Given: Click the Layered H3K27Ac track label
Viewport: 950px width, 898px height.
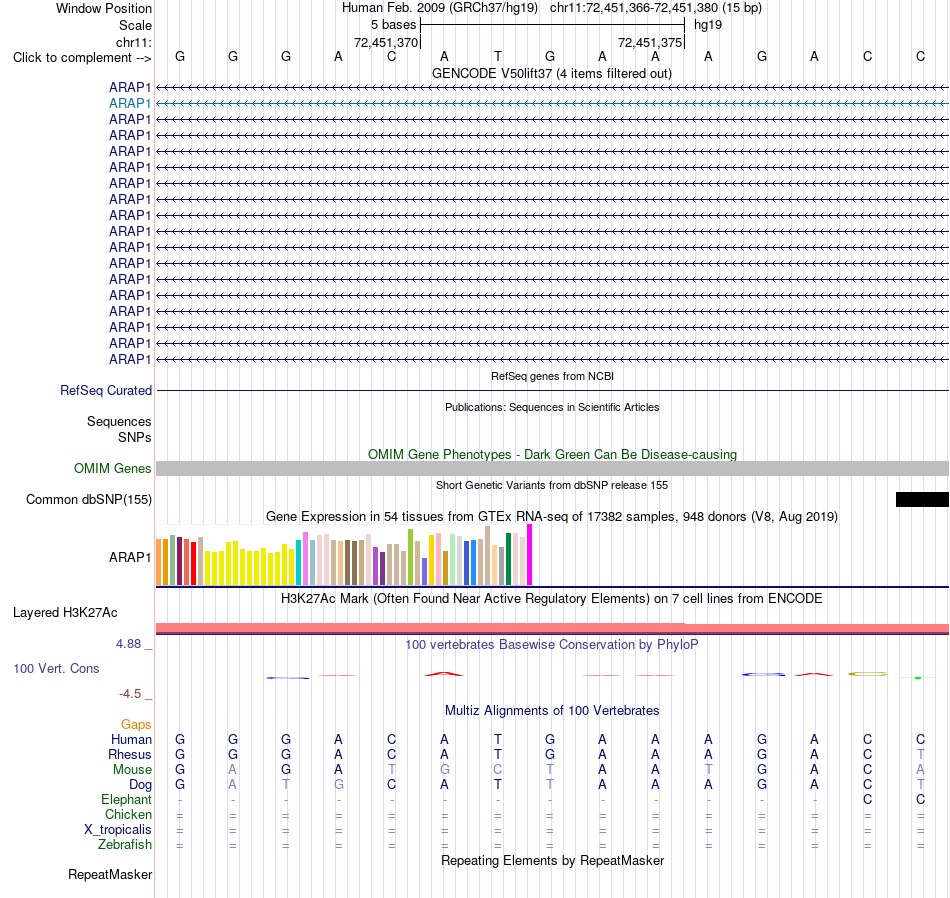Looking at the screenshot, I should tap(65, 613).
